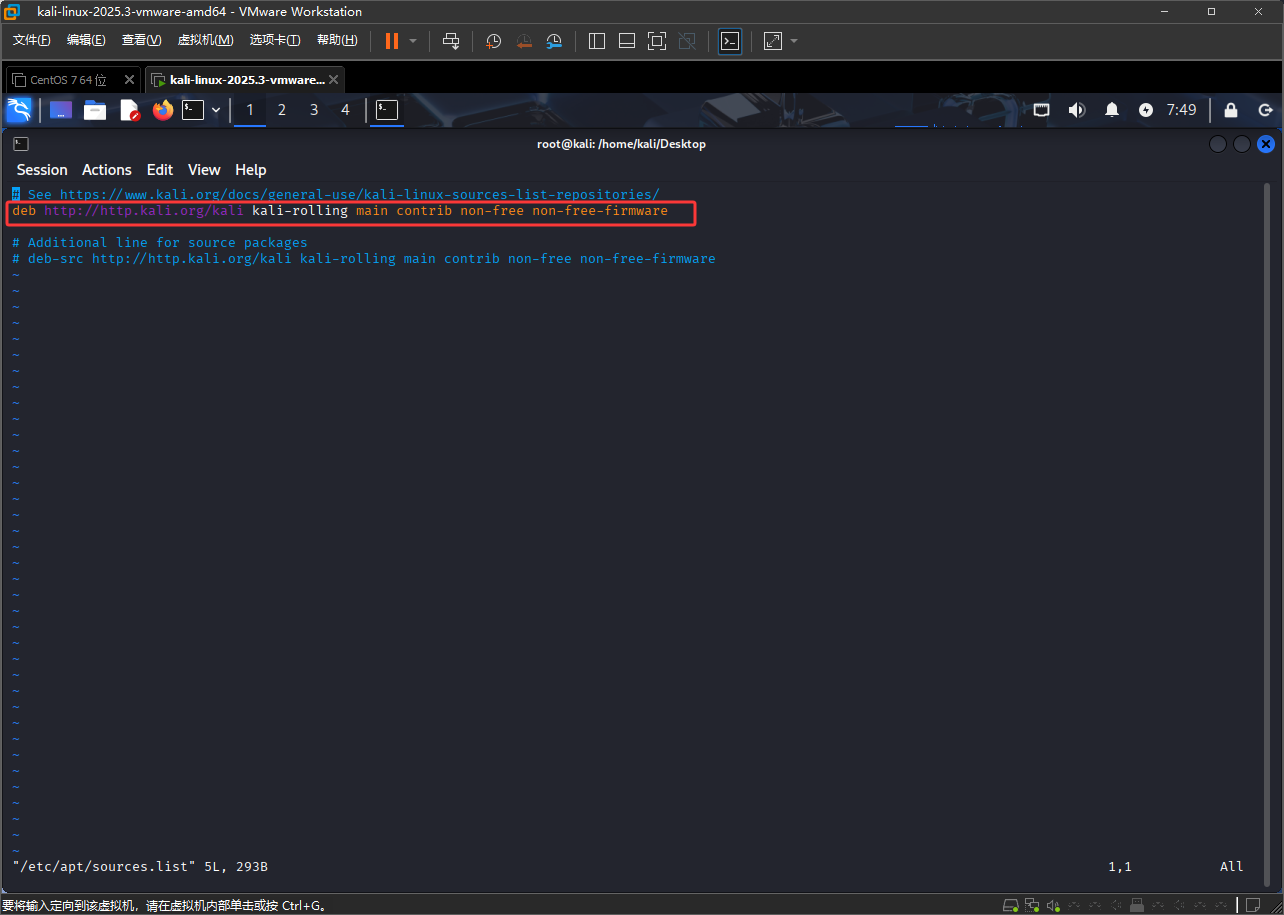This screenshot has height=915, width=1284.
Task: Switch to workspace 3
Action: (314, 110)
